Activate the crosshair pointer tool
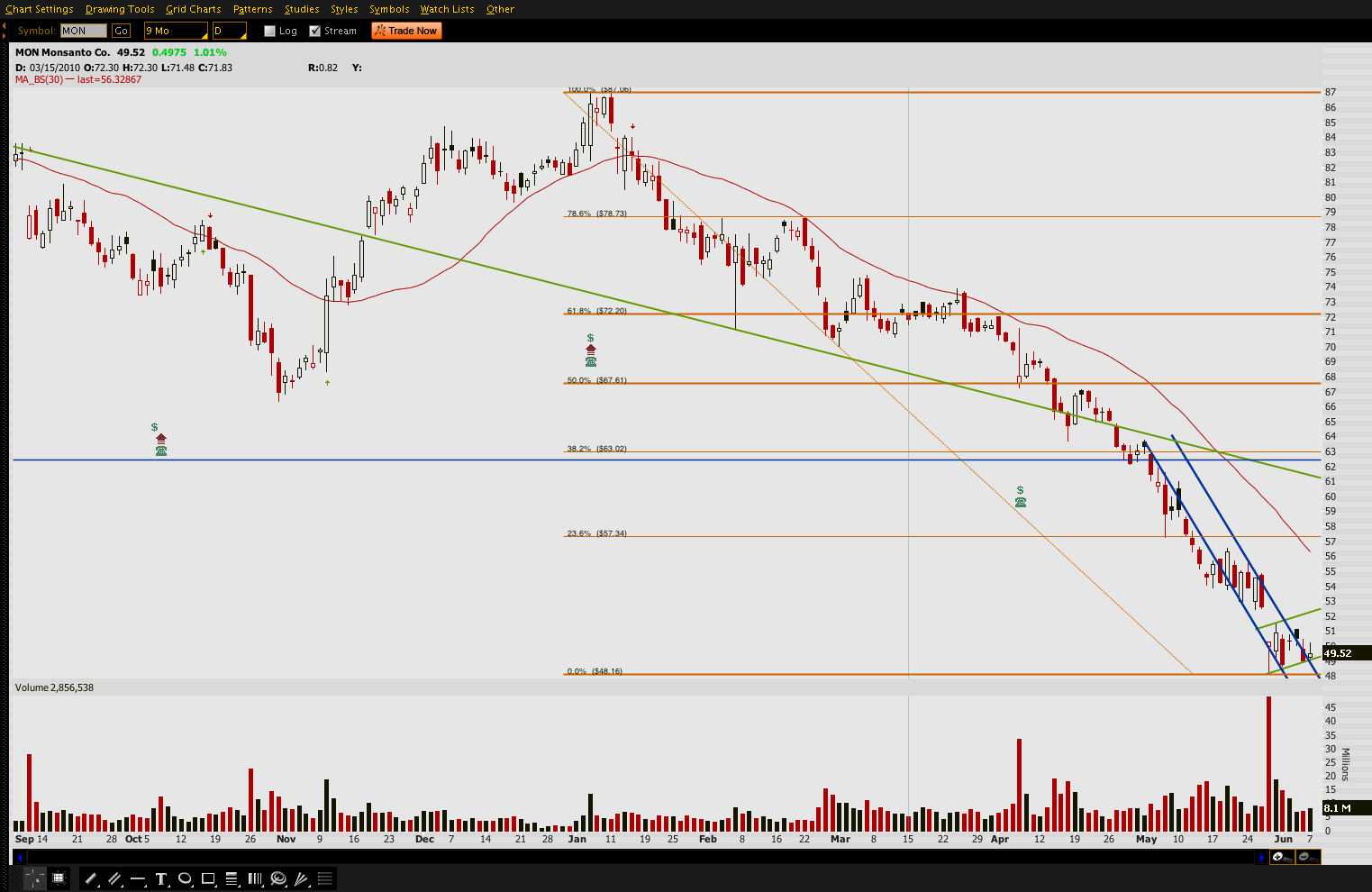 pyautogui.click(x=34, y=878)
